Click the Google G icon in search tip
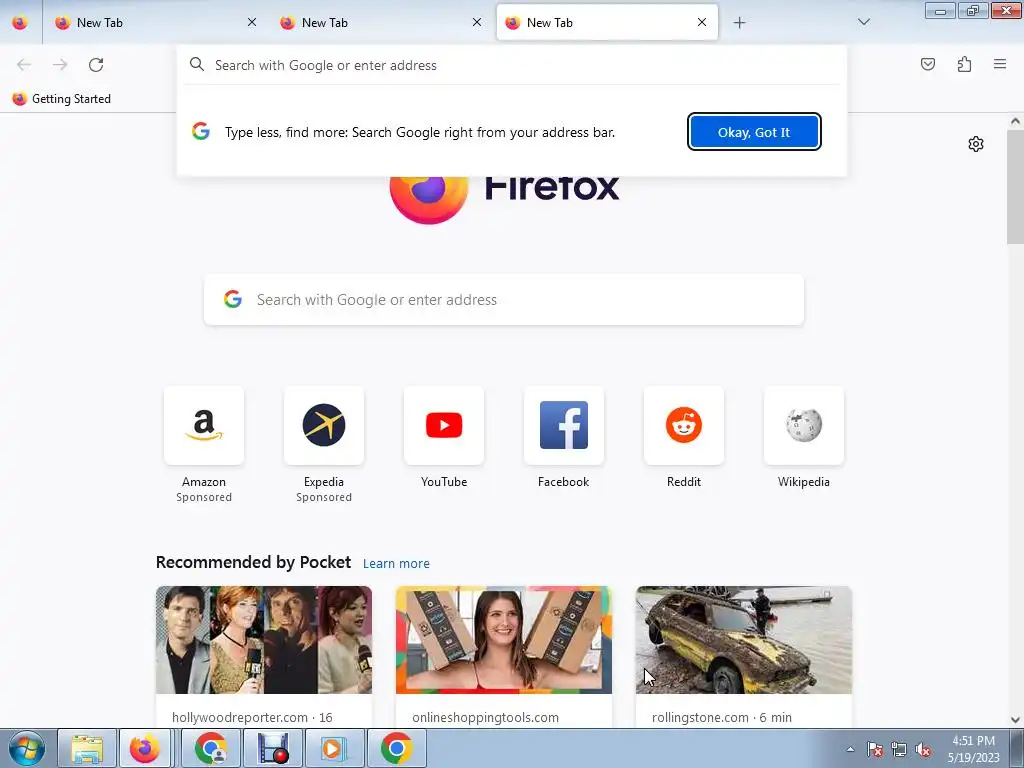1024x768 pixels. click(201, 131)
